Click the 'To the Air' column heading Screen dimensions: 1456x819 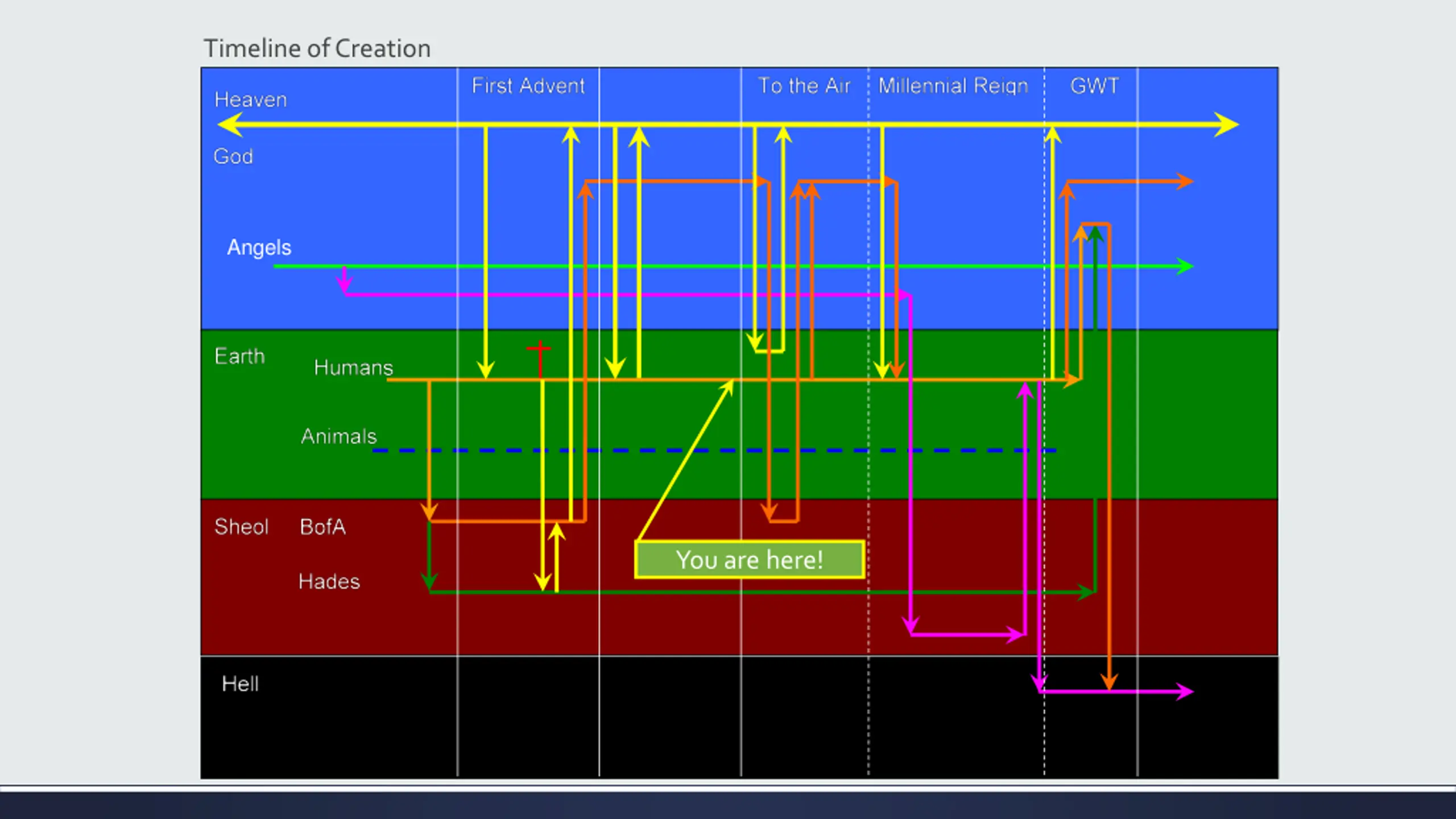pyautogui.click(x=804, y=86)
